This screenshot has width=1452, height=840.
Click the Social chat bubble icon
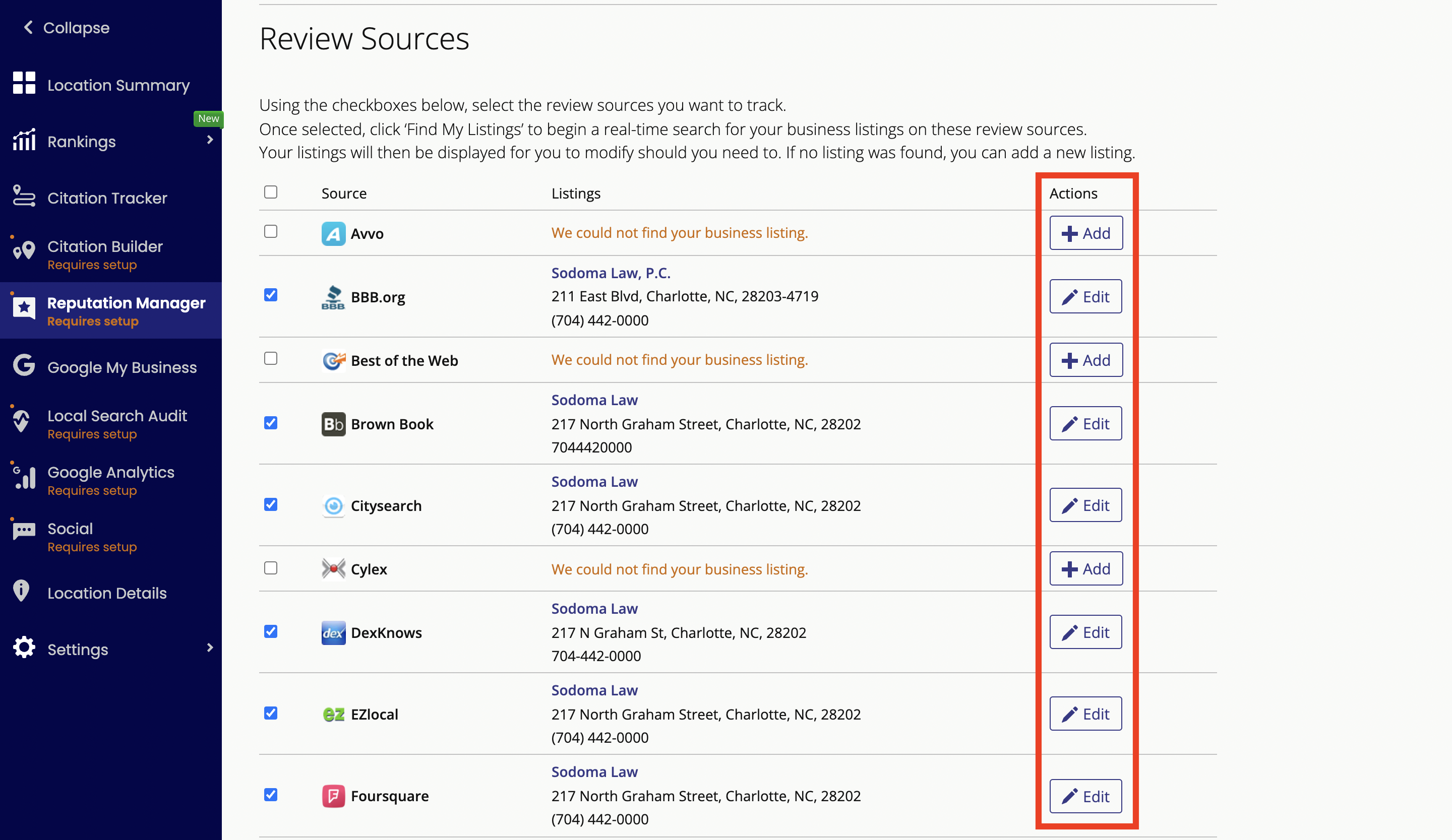pyautogui.click(x=23, y=530)
